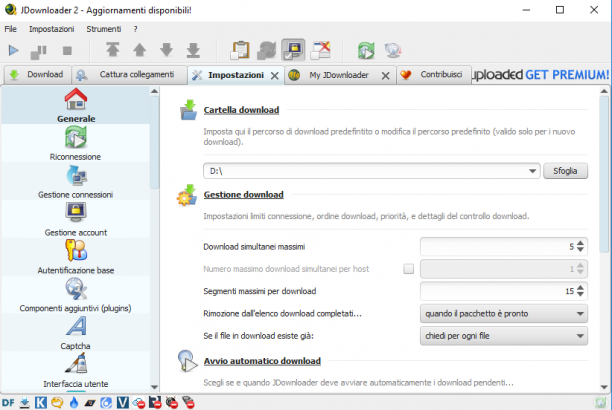Stop all downloads with the square icon

pyautogui.click(x=67, y=50)
